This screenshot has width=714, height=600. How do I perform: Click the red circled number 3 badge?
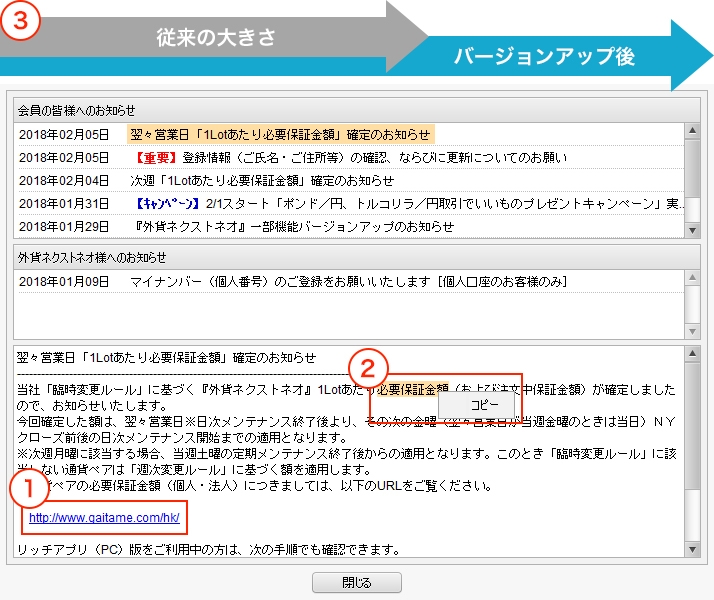click(x=21, y=21)
